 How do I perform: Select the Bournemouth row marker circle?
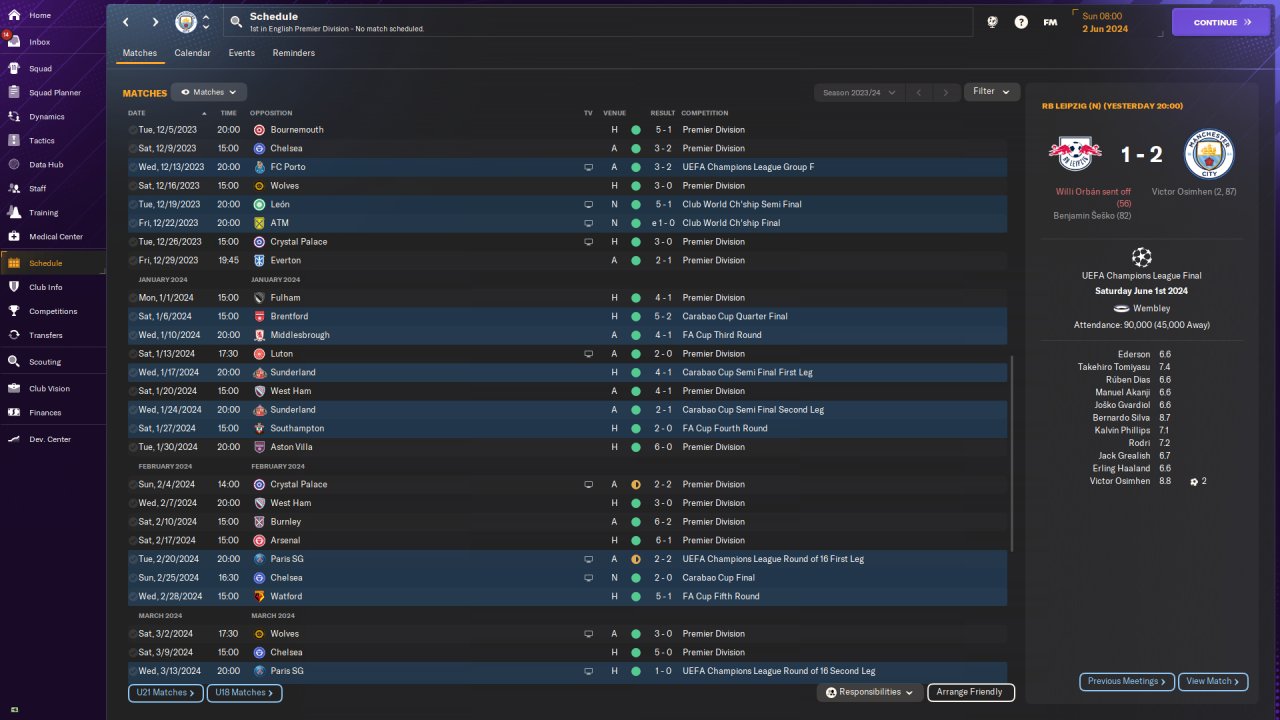coord(133,130)
